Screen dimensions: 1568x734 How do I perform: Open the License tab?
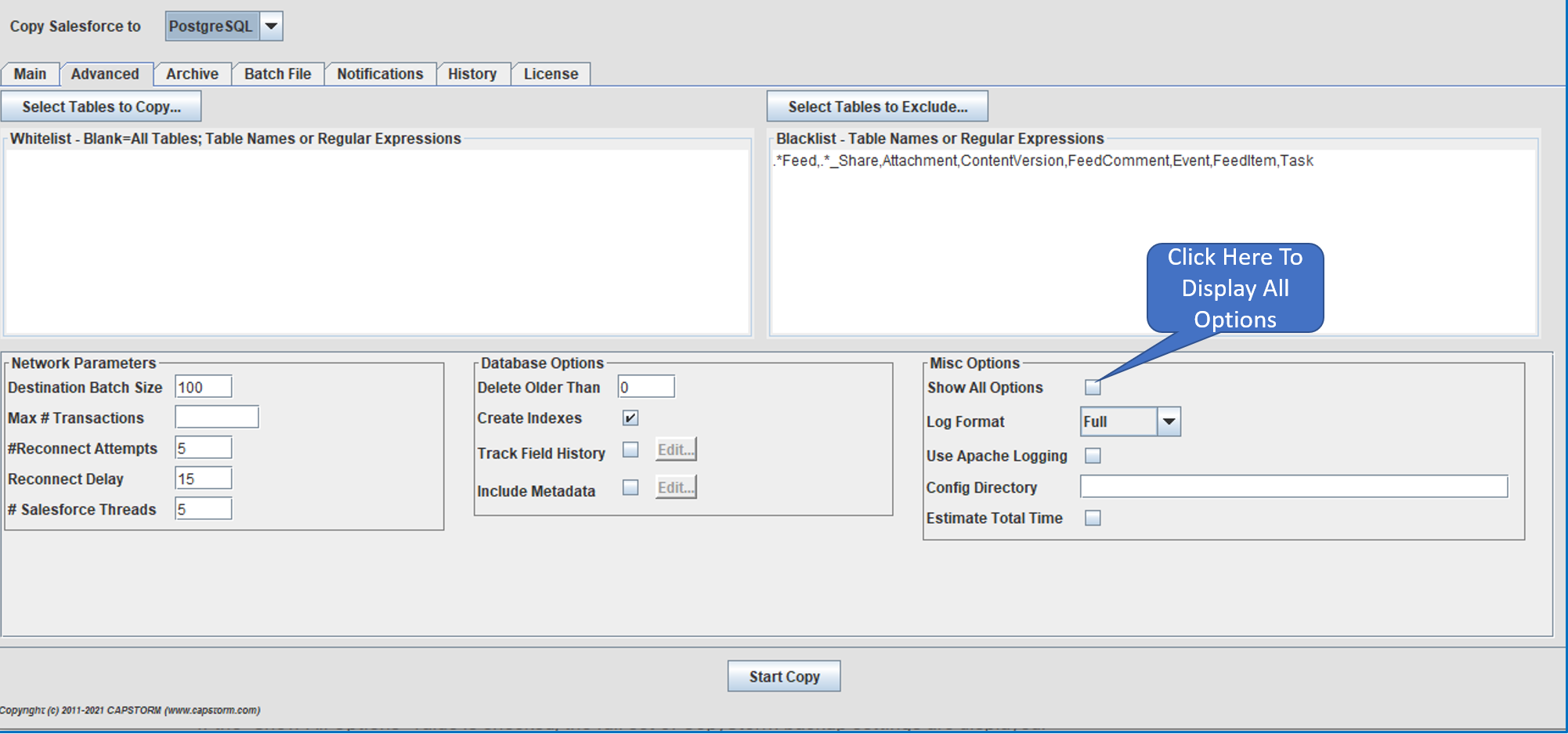[551, 74]
